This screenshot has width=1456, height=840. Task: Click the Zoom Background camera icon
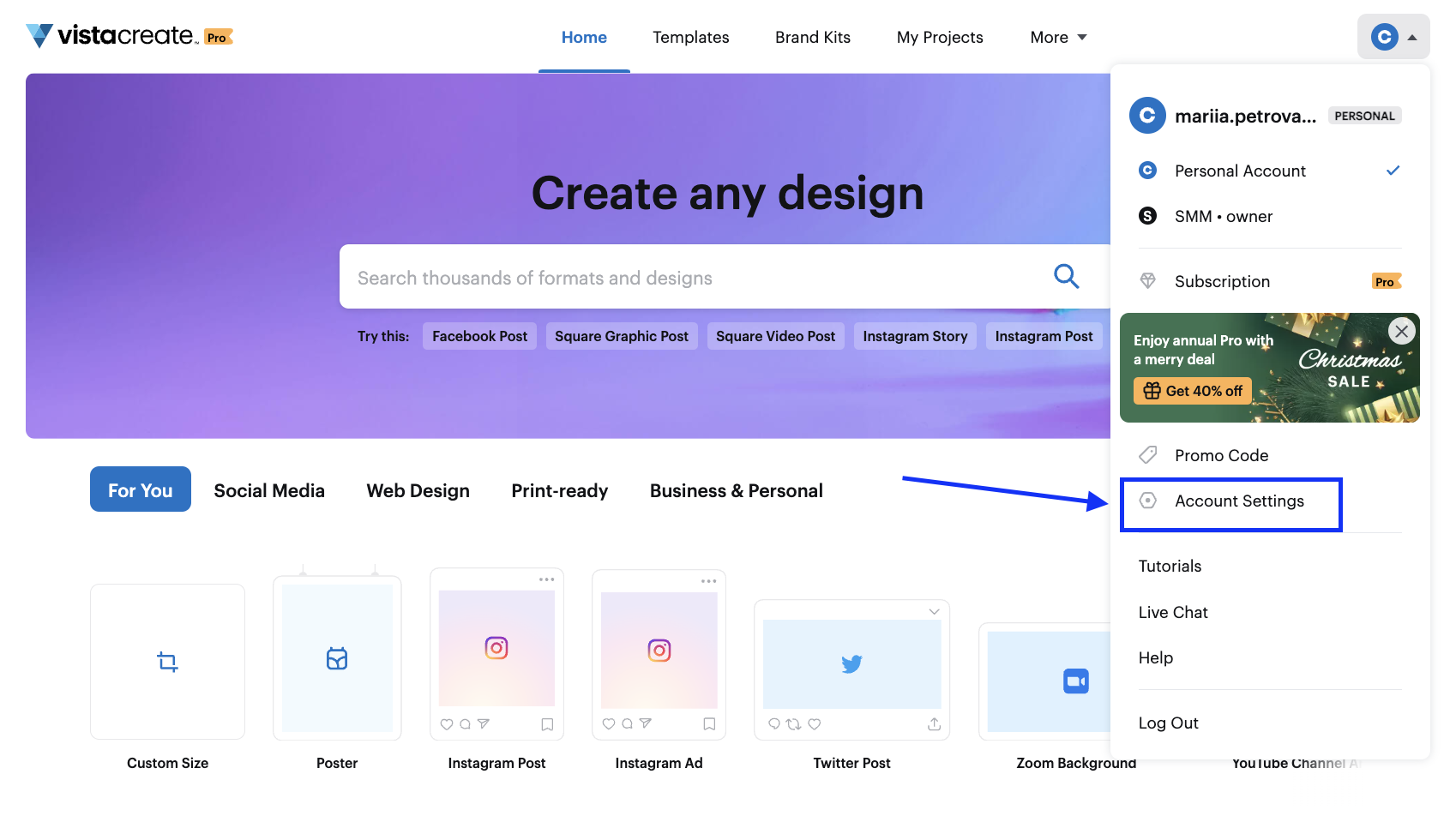(1076, 681)
